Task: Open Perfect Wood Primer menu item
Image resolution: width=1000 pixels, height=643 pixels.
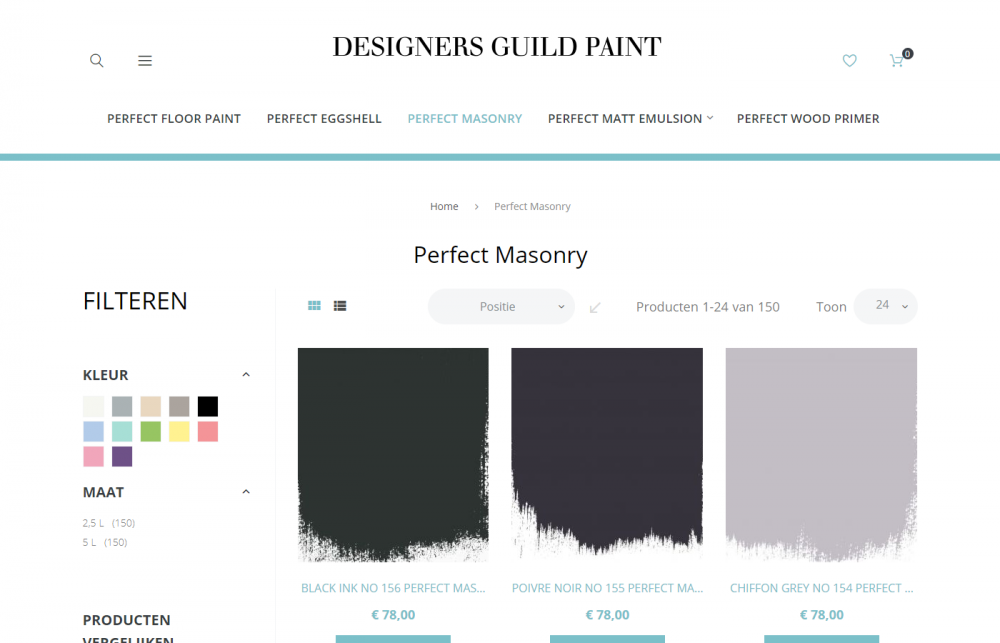Action: point(808,119)
